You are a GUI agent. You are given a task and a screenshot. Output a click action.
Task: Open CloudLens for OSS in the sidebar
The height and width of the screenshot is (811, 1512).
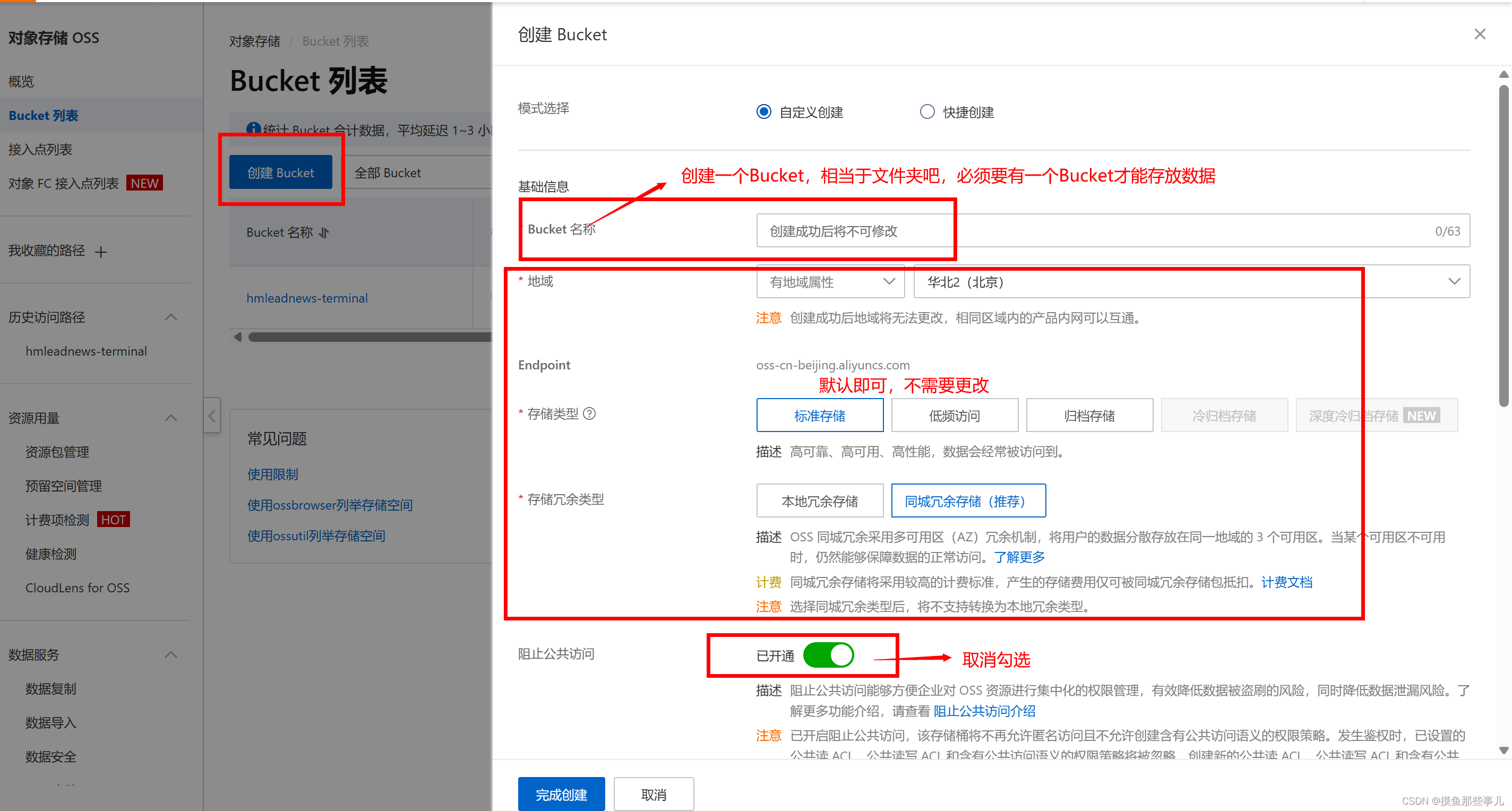[78, 588]
